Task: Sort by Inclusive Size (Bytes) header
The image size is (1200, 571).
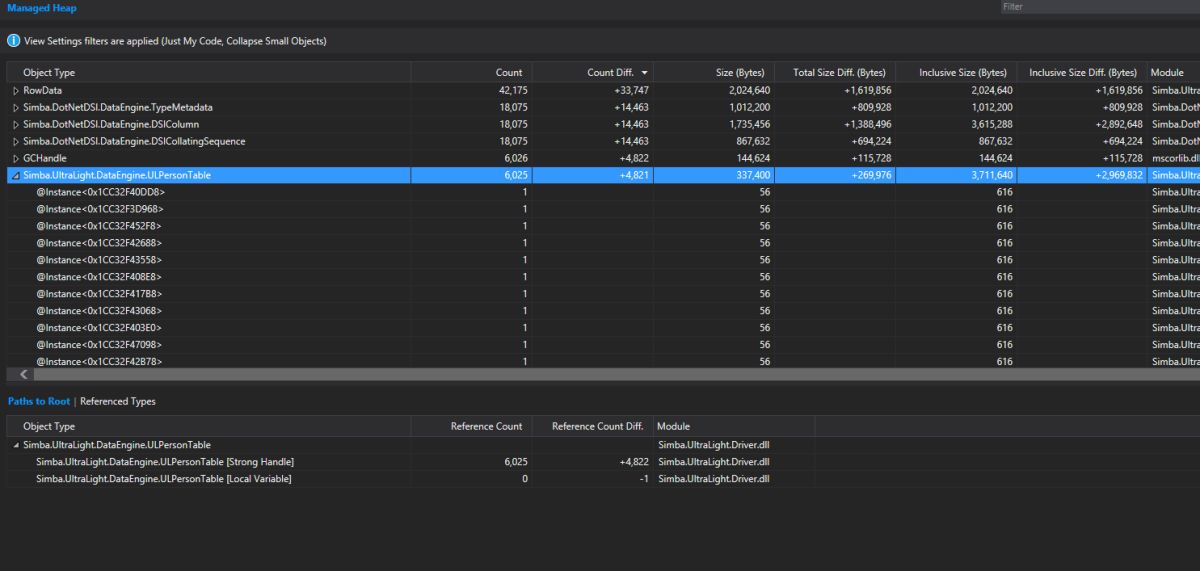Action: click(956, 72)
